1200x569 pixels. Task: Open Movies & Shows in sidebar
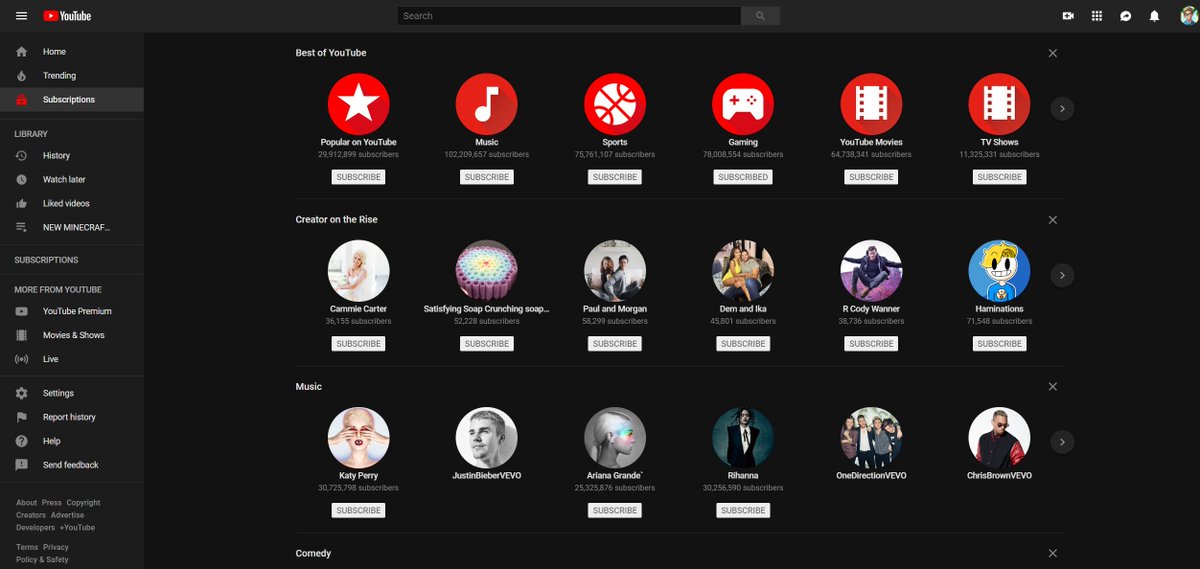(72, 336)
